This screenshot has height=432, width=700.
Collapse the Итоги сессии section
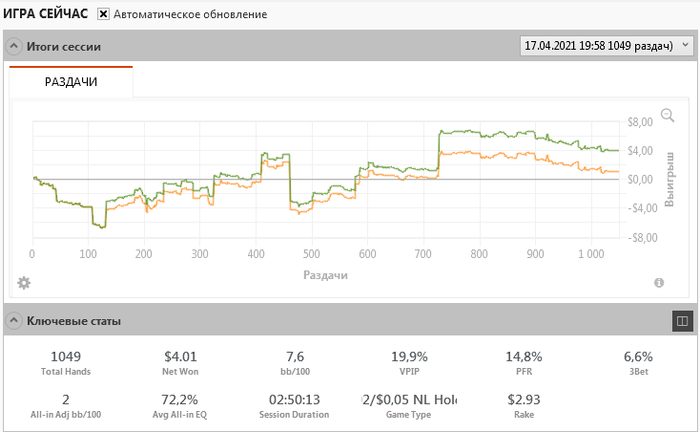(14, 46)
